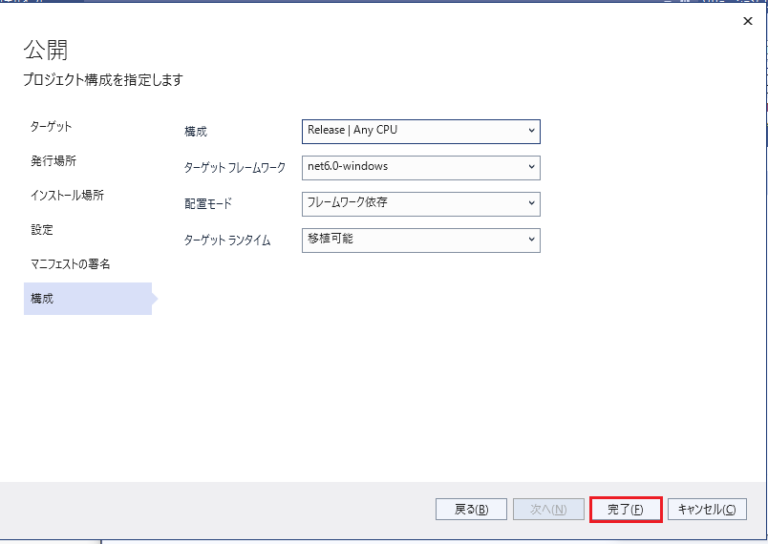Close the 公開 dialog with X

coord(747,21)
